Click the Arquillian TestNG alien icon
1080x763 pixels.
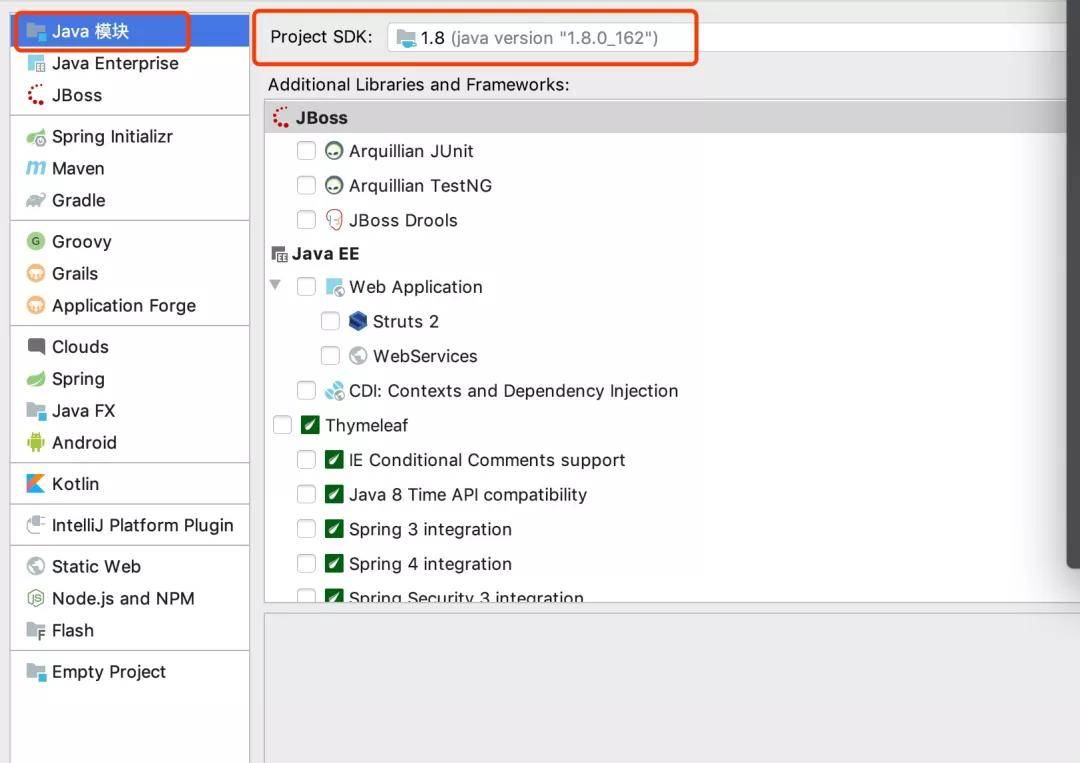tap(334, 185)
